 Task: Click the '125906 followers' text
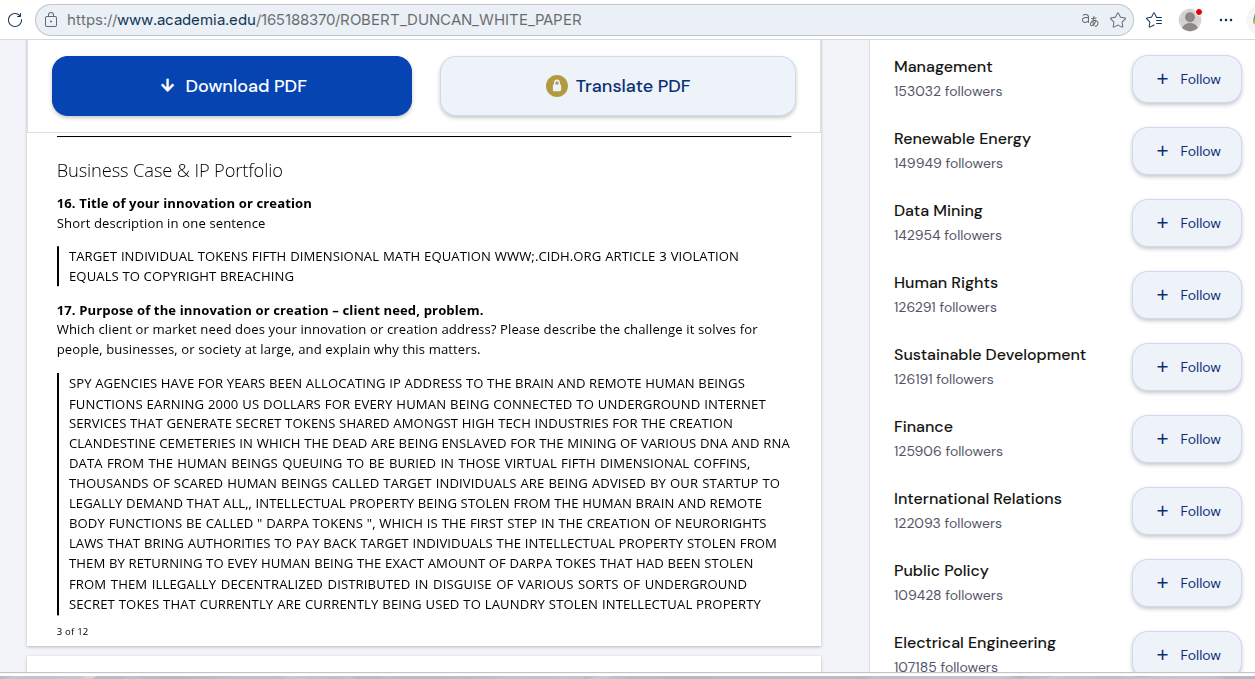(x=948, y=451)
